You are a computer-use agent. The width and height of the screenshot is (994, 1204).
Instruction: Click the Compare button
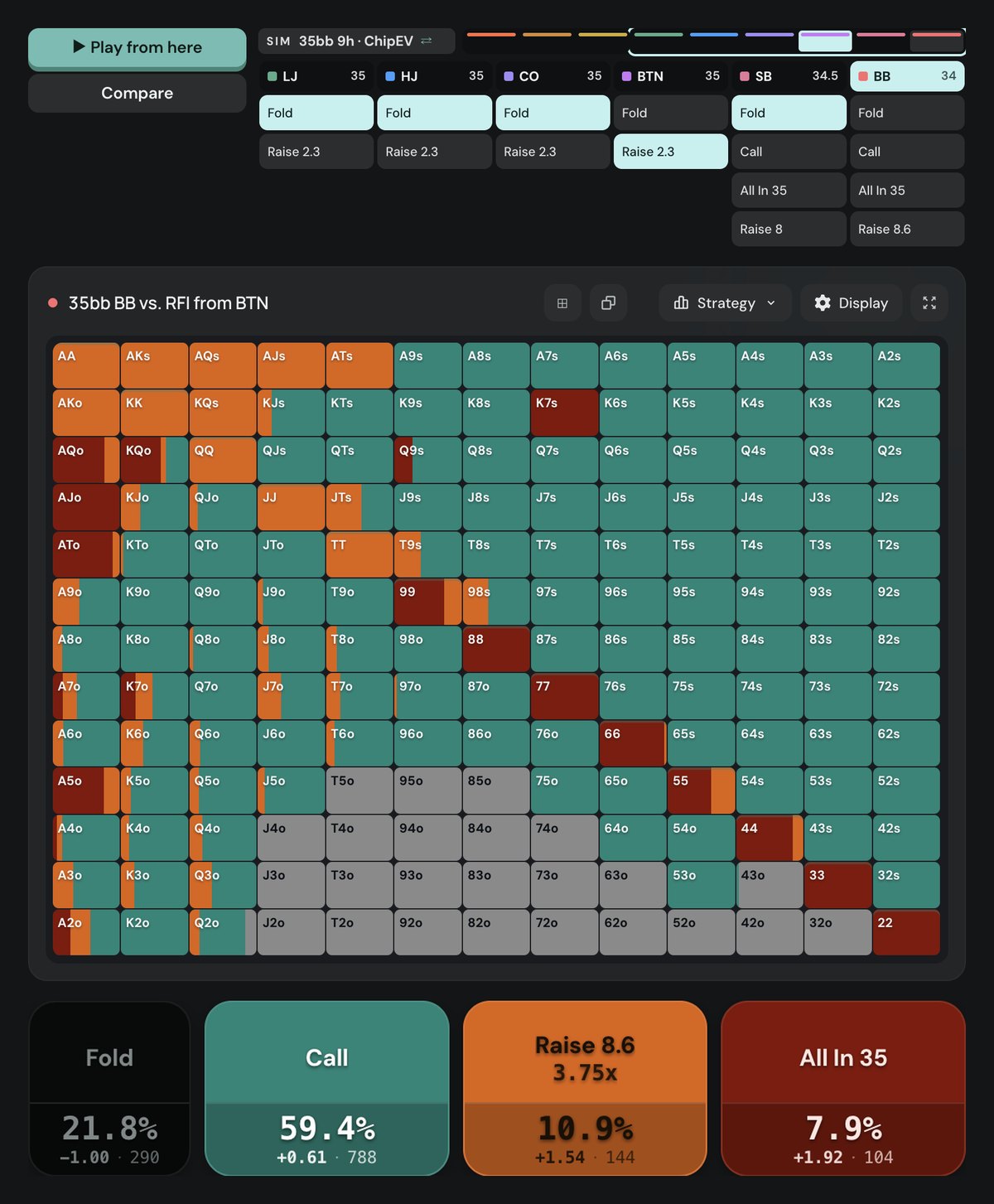coord(138,93)
